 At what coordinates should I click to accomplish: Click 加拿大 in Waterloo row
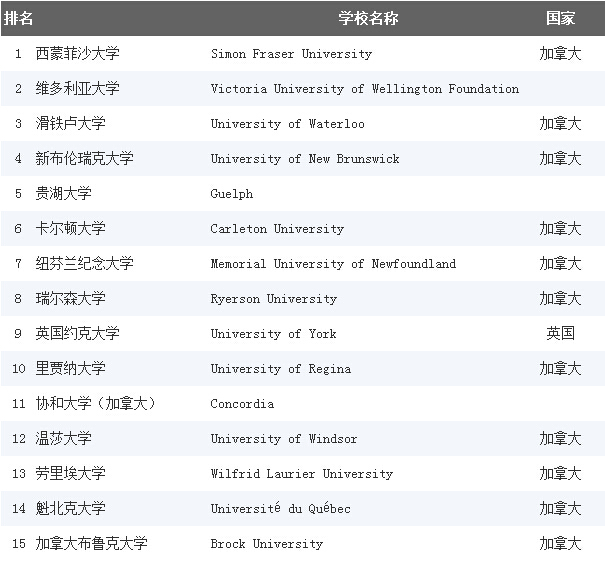click(560, 123)
